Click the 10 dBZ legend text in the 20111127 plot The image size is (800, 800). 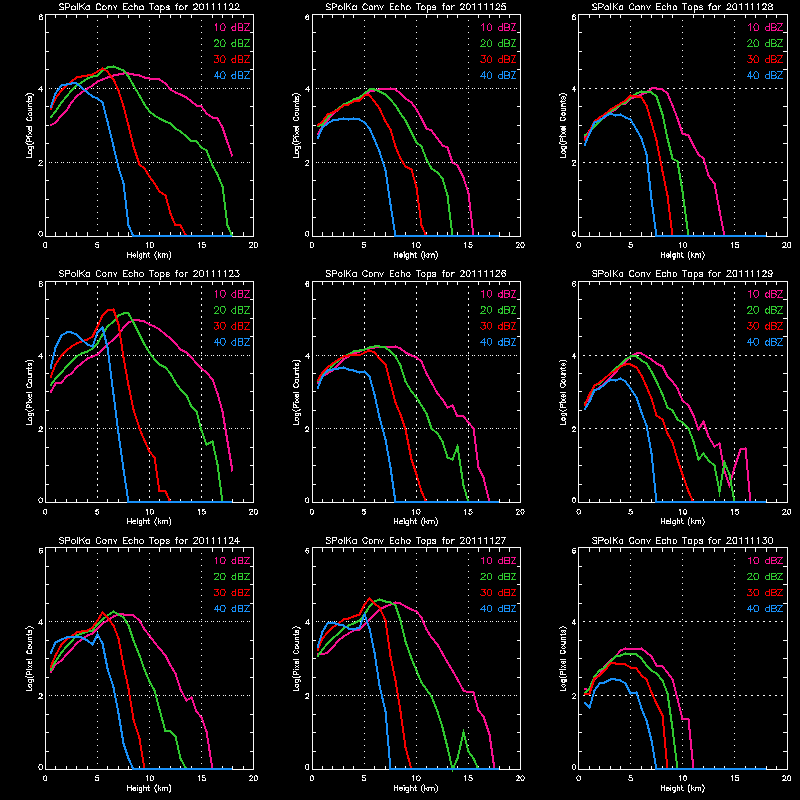pyautogui.click(x=498, y=561)
